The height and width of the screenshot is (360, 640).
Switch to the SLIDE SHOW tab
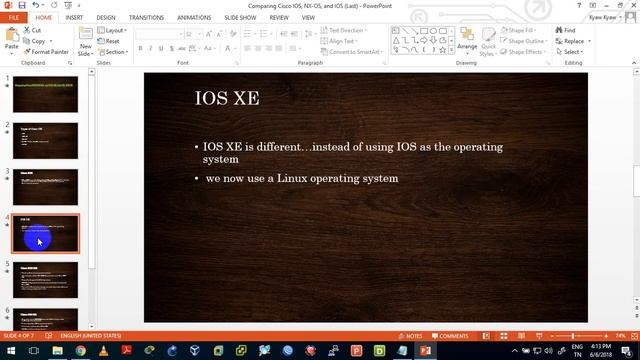coord(240,18)
